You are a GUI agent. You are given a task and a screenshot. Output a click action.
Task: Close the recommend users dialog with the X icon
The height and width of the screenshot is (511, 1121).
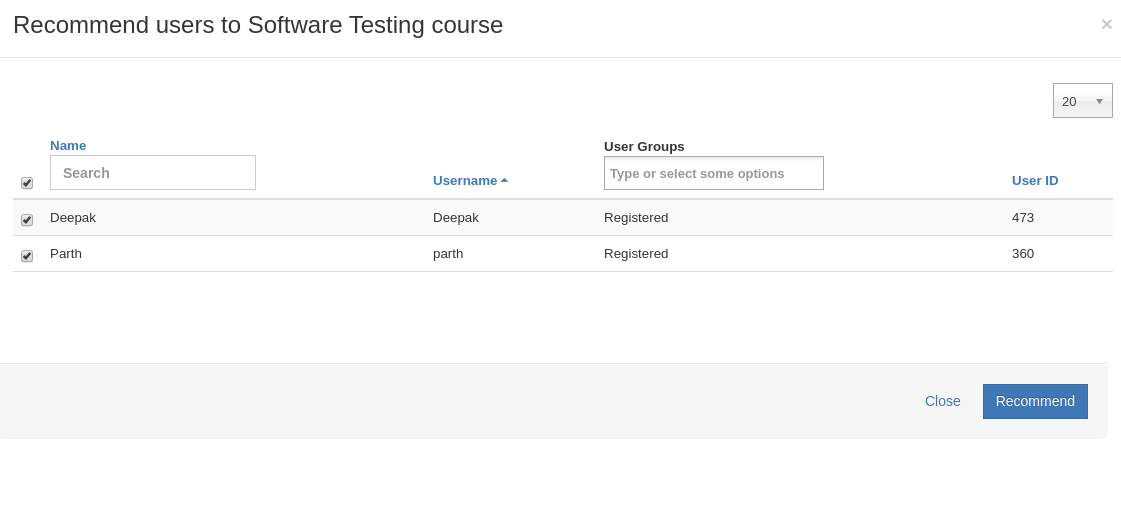1106,24
